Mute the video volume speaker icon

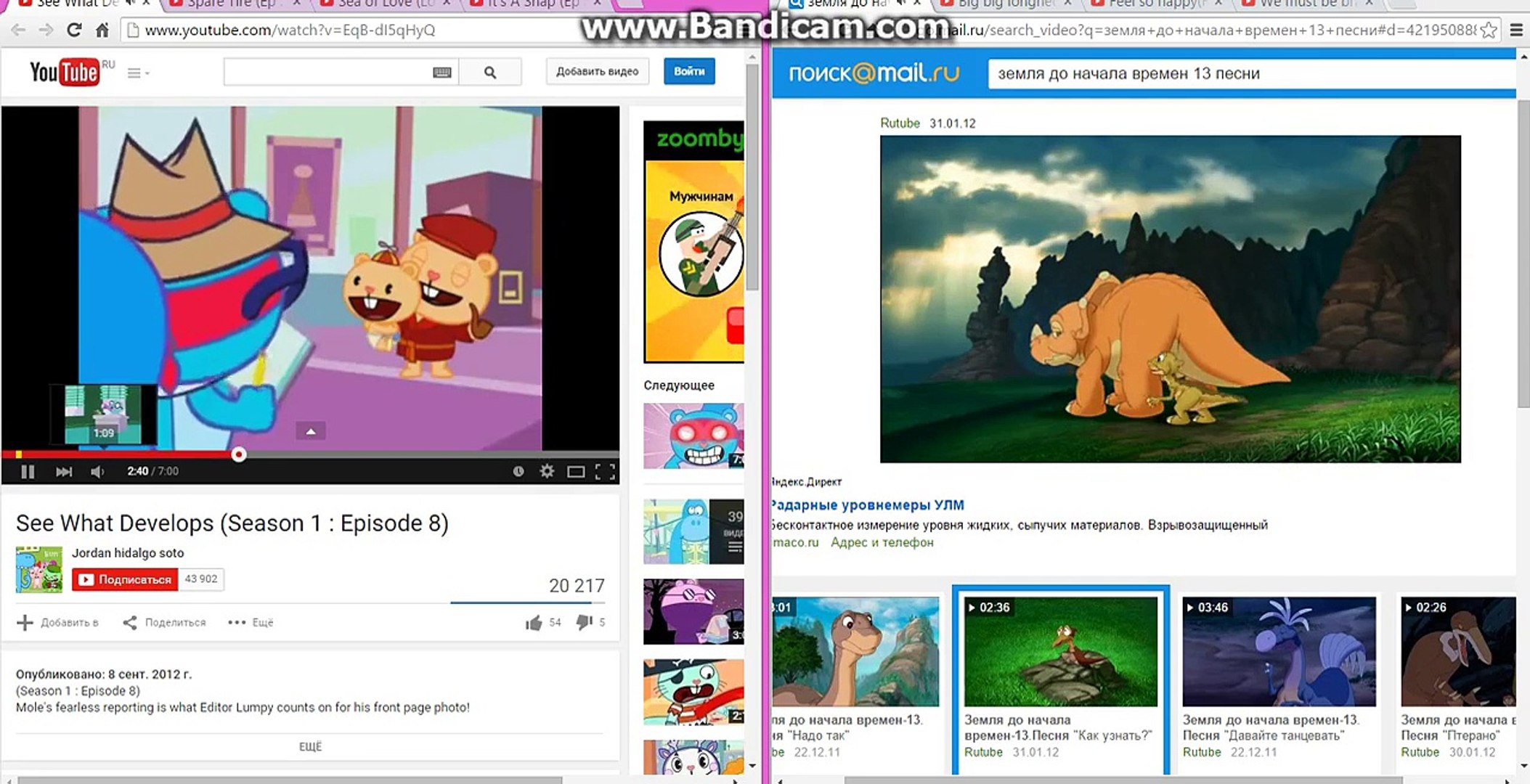(x=97, y=472)
